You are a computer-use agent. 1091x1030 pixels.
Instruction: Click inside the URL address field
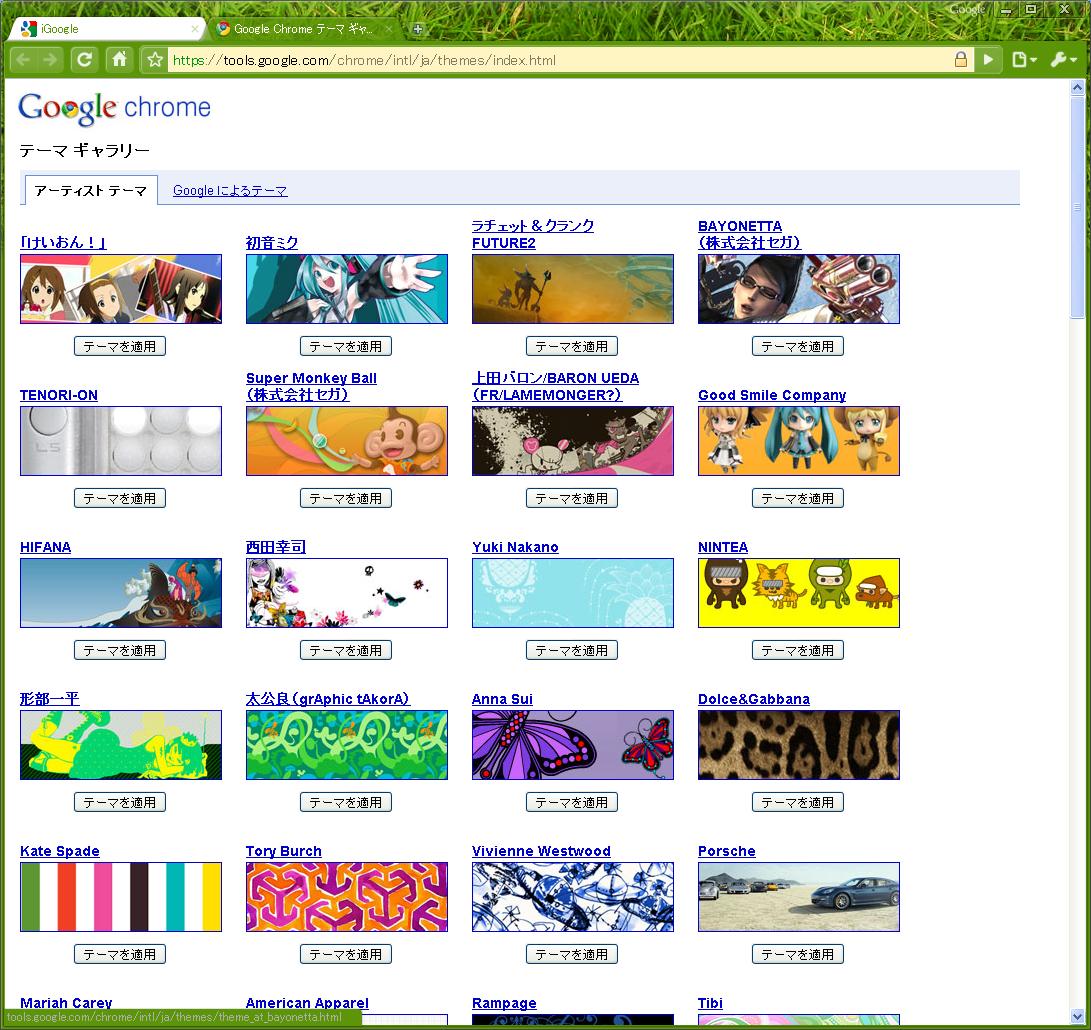pos(560,60)
